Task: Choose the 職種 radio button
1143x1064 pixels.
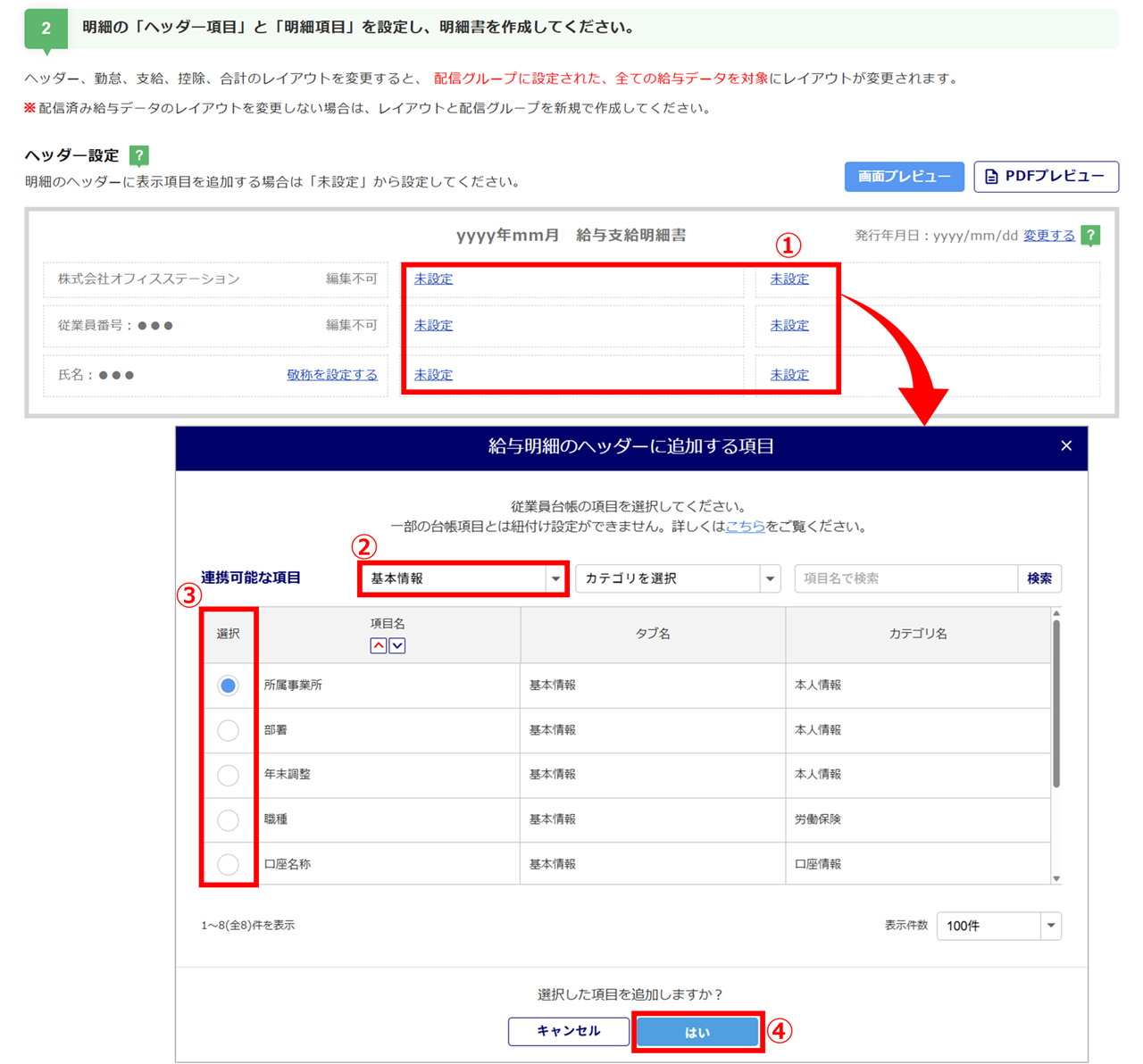Action: pos(228,819)
